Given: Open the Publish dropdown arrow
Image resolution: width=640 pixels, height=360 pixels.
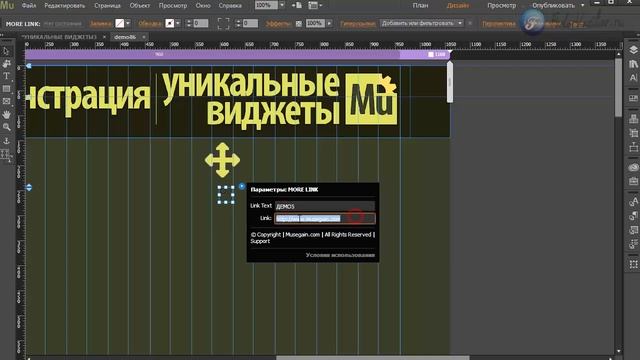Looking at the screenshot, I should 582,5.
